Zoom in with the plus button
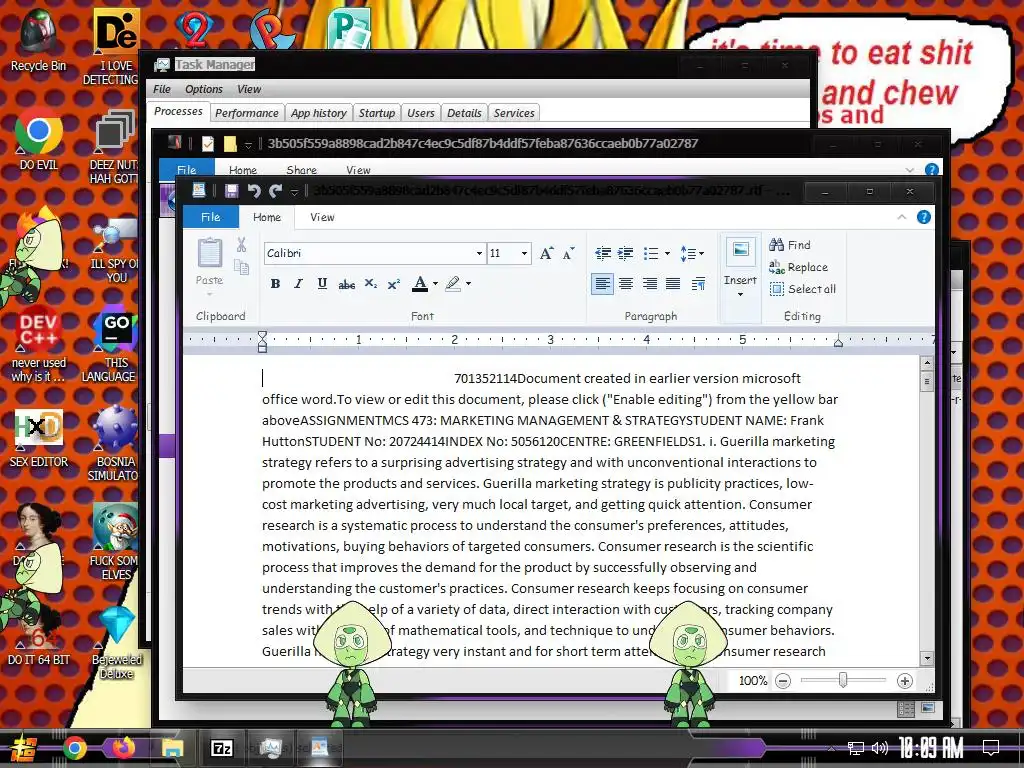 click(904, 681)
